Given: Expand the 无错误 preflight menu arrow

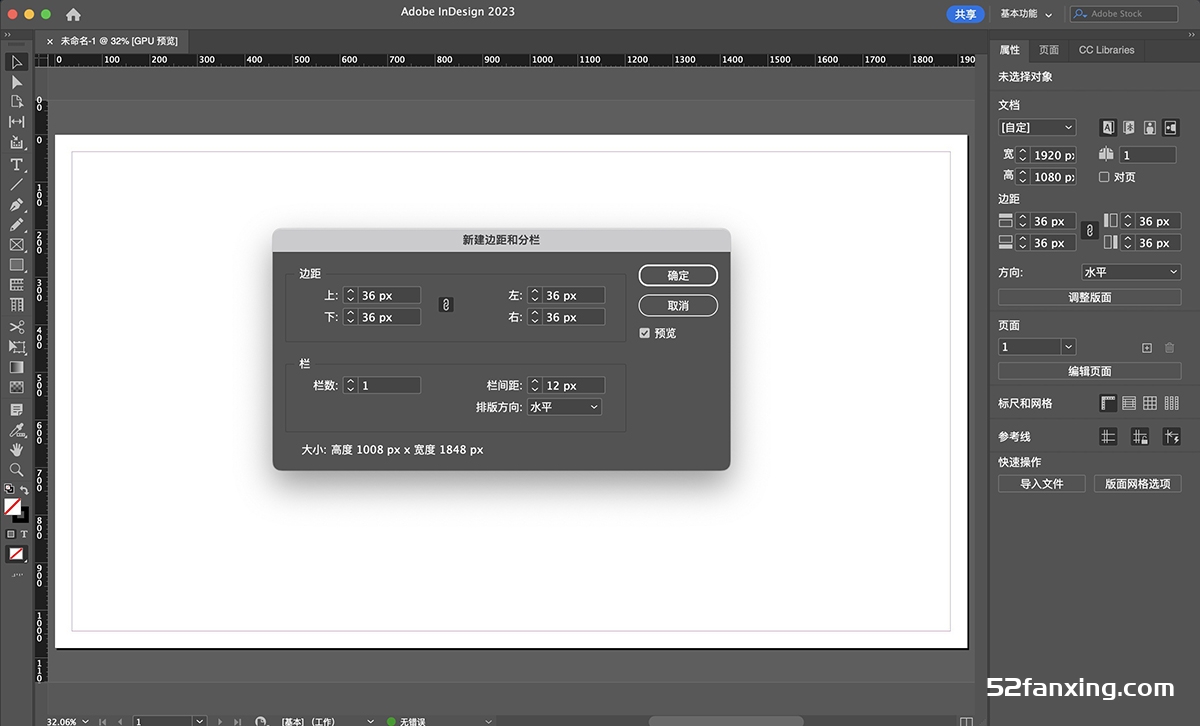Looking at the screenshot, I should click(x=488, y=721).
